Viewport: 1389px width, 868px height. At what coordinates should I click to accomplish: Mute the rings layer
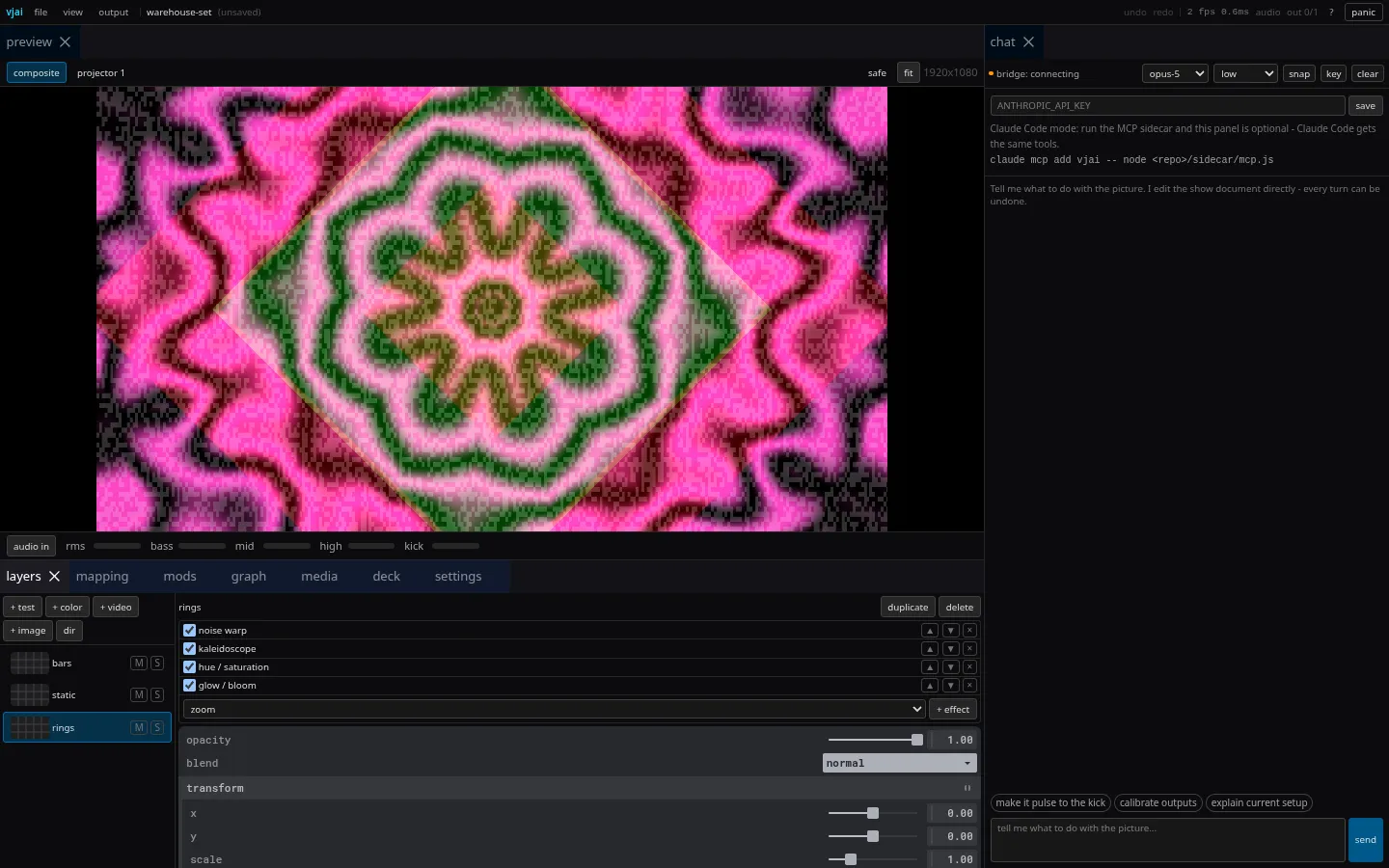pyautogui.click(x=139, y=728)
